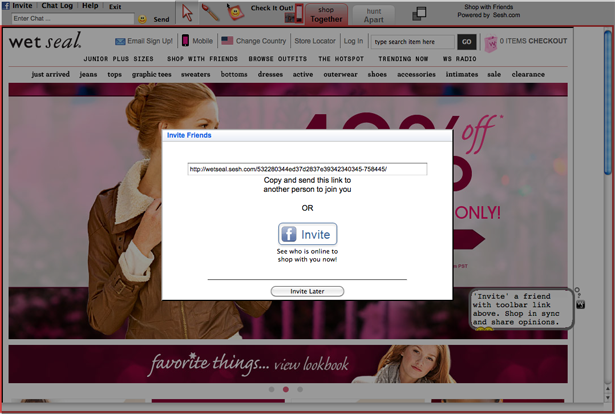This screenshot has height=414, width=615.
Task: Browse the clearance category
Action: [528, 74]
